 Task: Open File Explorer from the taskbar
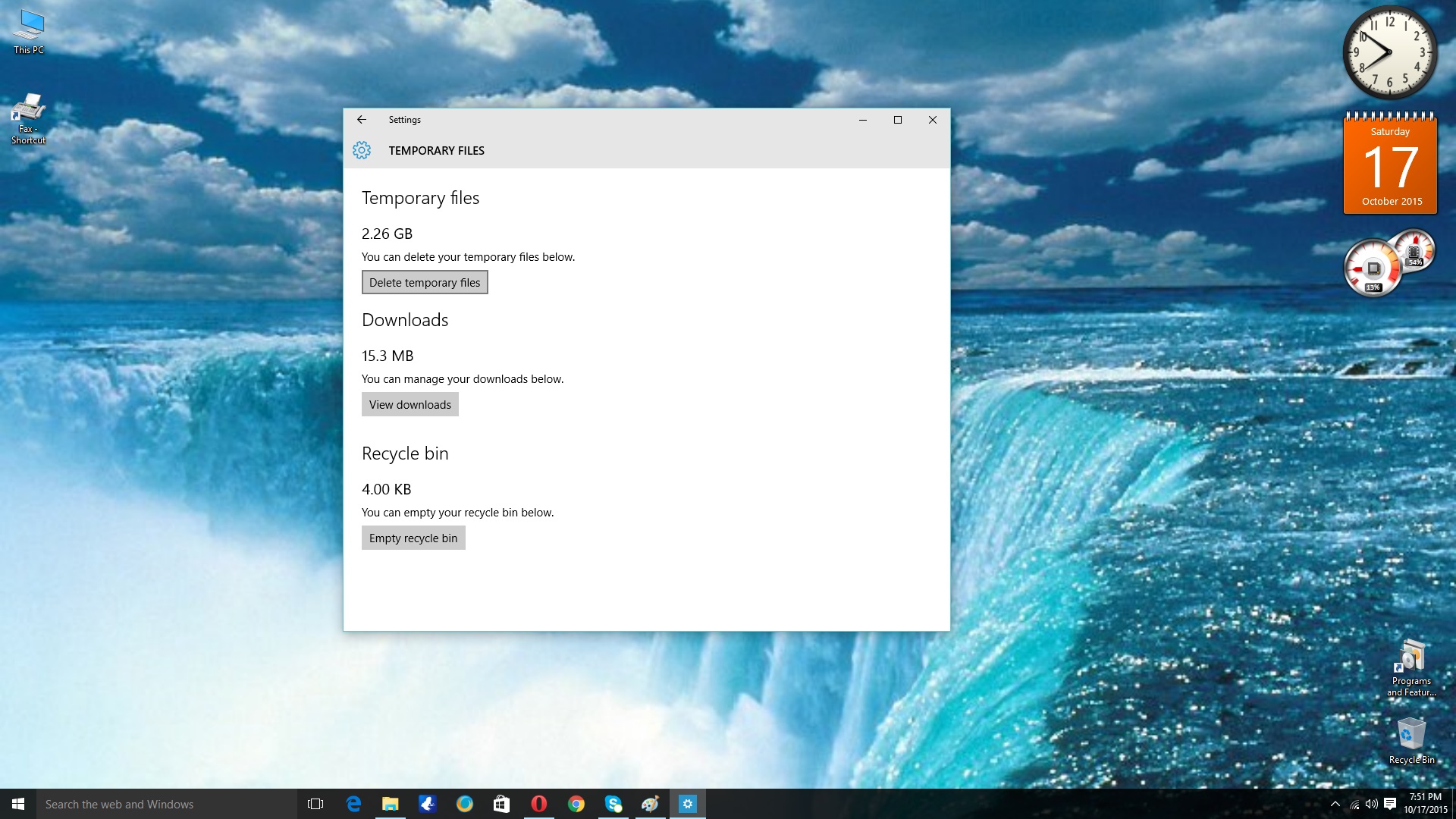pos(390,804)
